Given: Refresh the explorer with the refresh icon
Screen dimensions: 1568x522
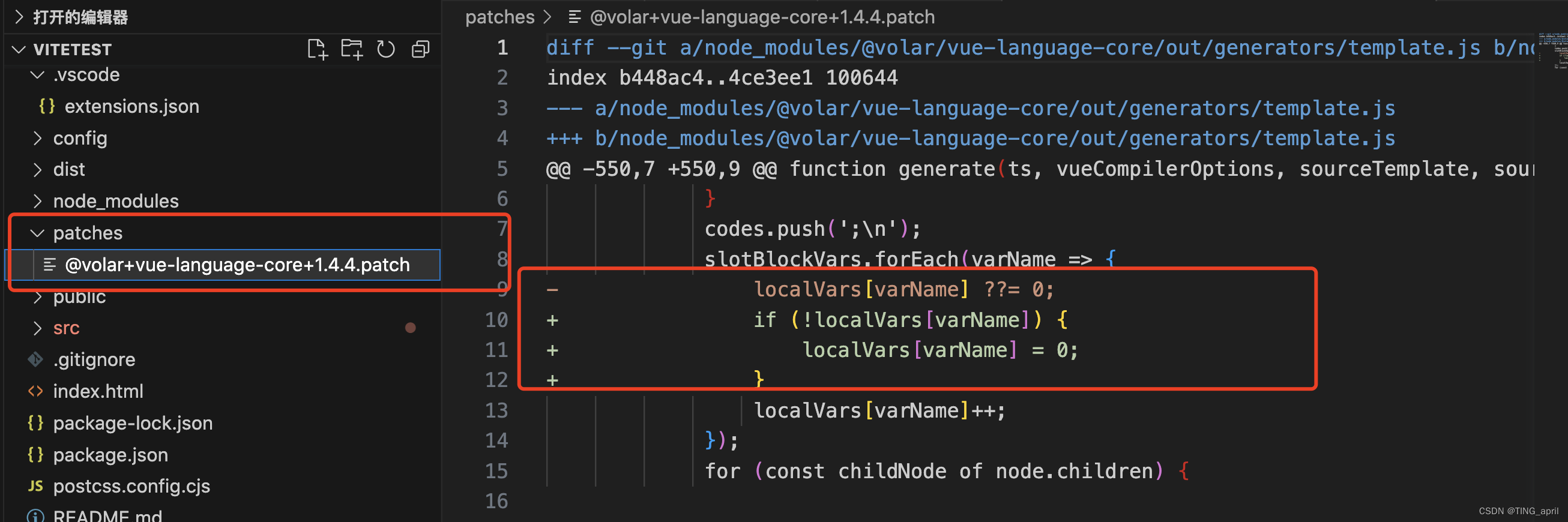Looking at the screenshot, I should 386,49.
